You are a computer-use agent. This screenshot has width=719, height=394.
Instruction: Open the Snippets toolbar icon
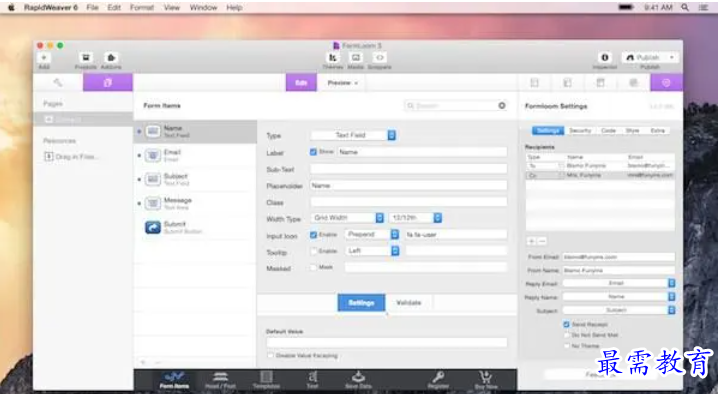pos(380,58)
